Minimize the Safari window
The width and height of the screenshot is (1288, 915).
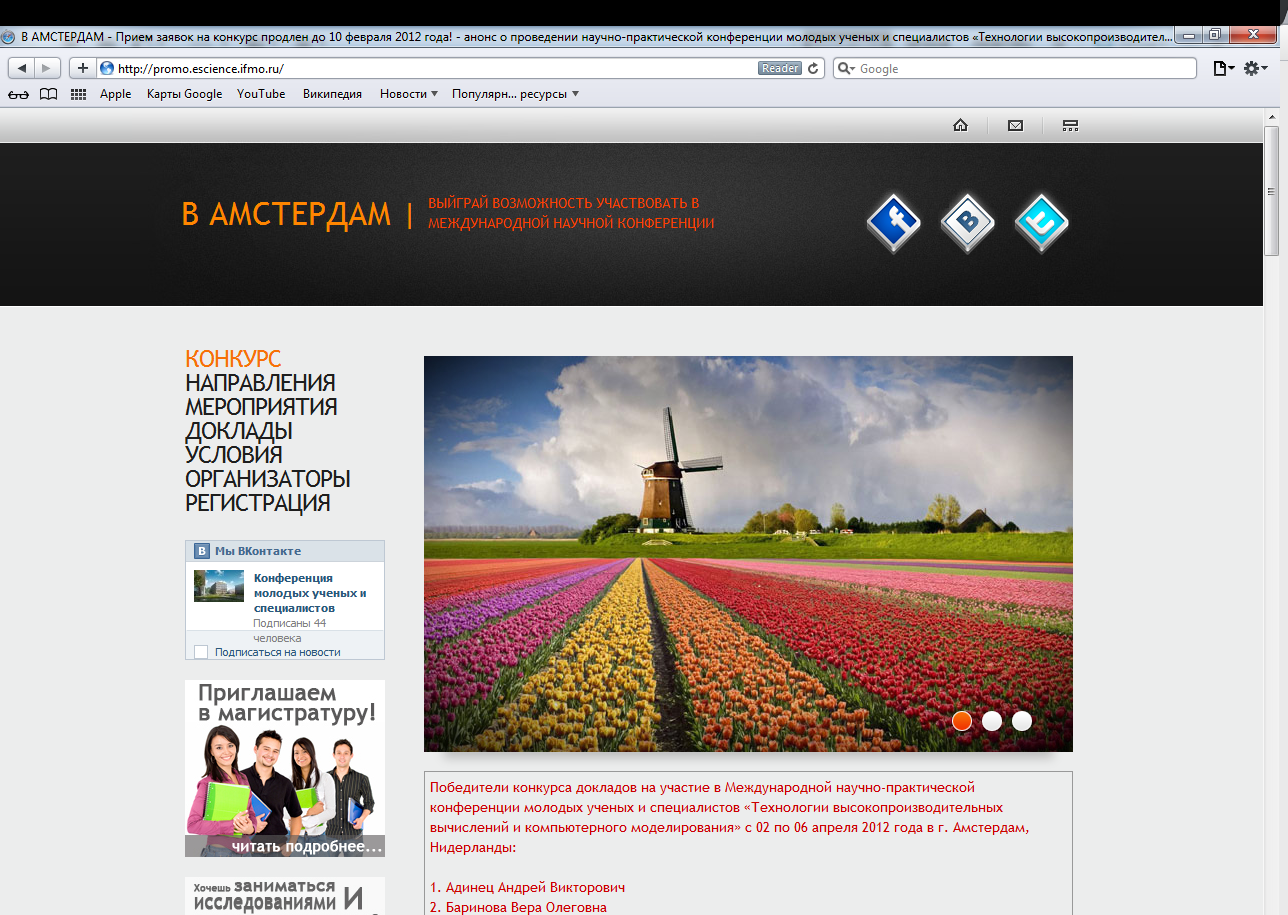pos(1187,35)
